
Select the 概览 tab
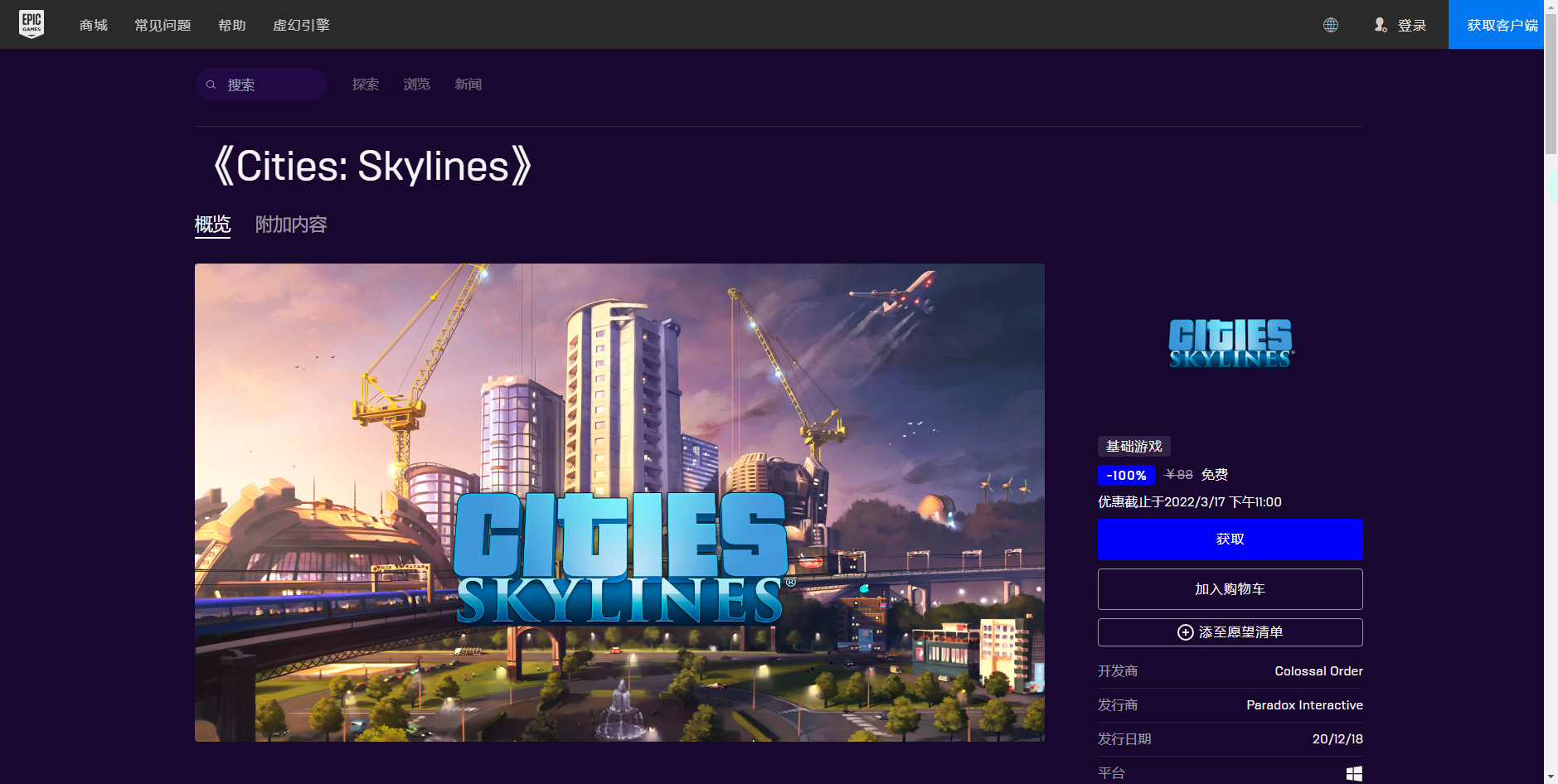(x=213, y=224)
